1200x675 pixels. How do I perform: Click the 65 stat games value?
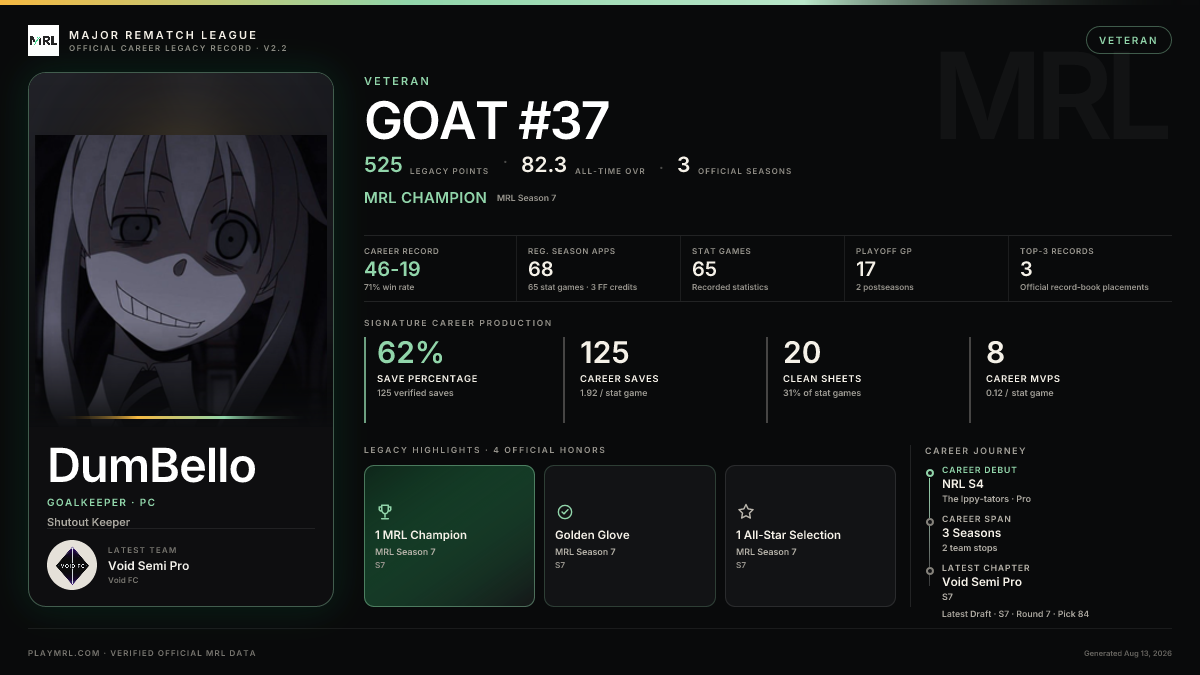click(x=704, y=268)
